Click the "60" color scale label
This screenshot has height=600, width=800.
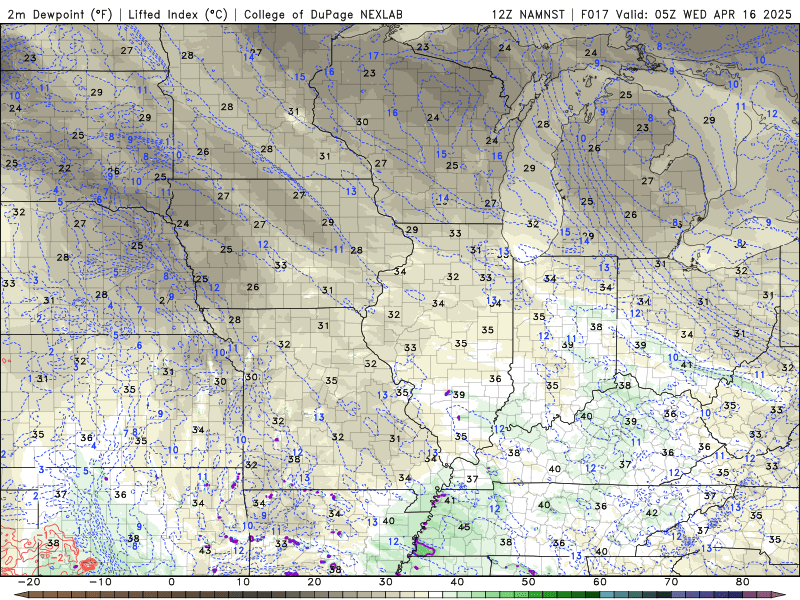click(x=600, y=582)
